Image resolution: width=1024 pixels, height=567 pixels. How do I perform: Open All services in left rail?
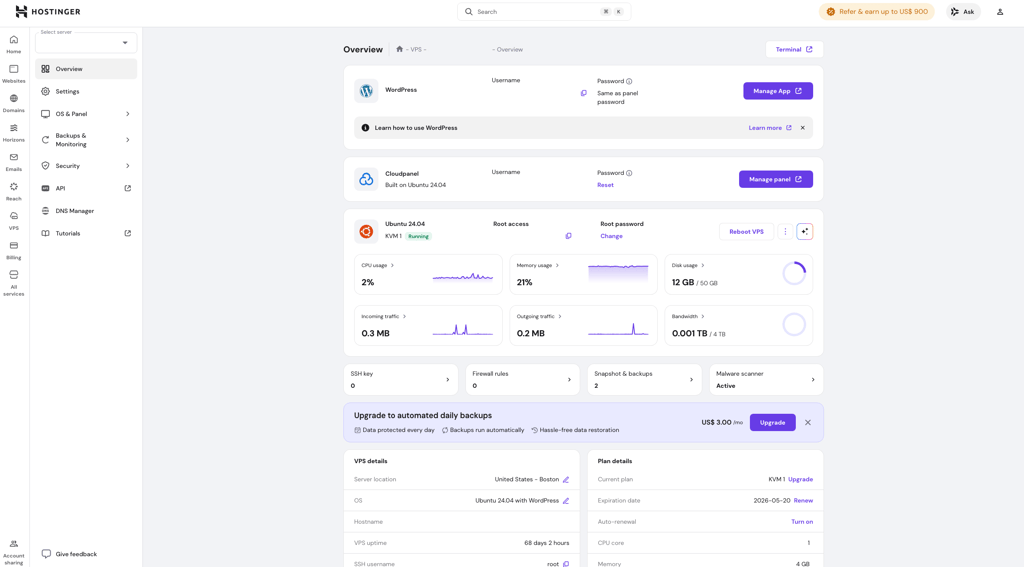click(x=14, y=283)
